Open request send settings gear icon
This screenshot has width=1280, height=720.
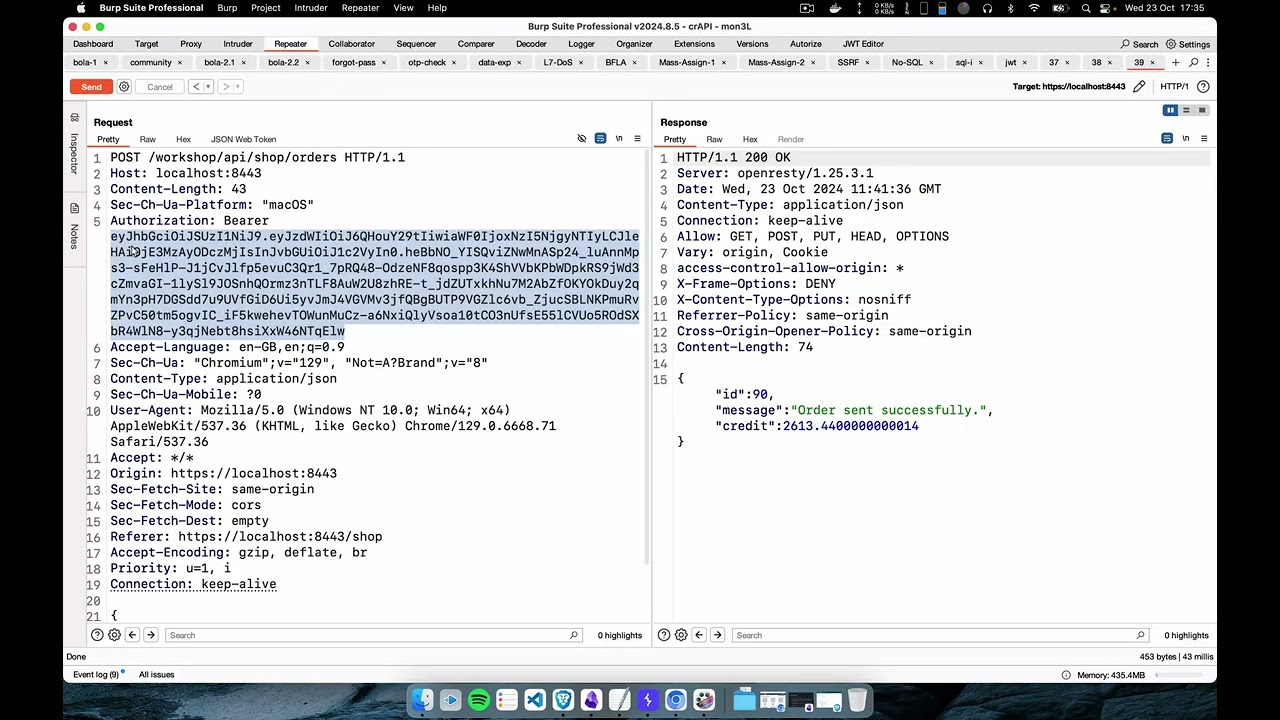[x=124, y=87]
